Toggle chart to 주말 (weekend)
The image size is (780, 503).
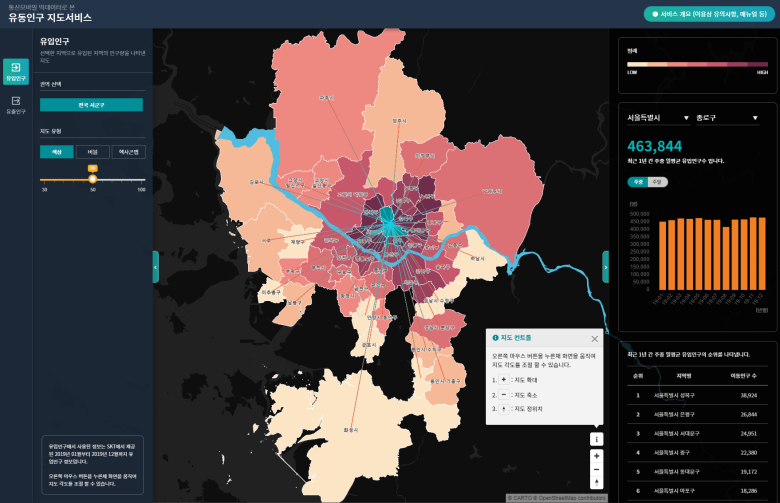(656, 181)
